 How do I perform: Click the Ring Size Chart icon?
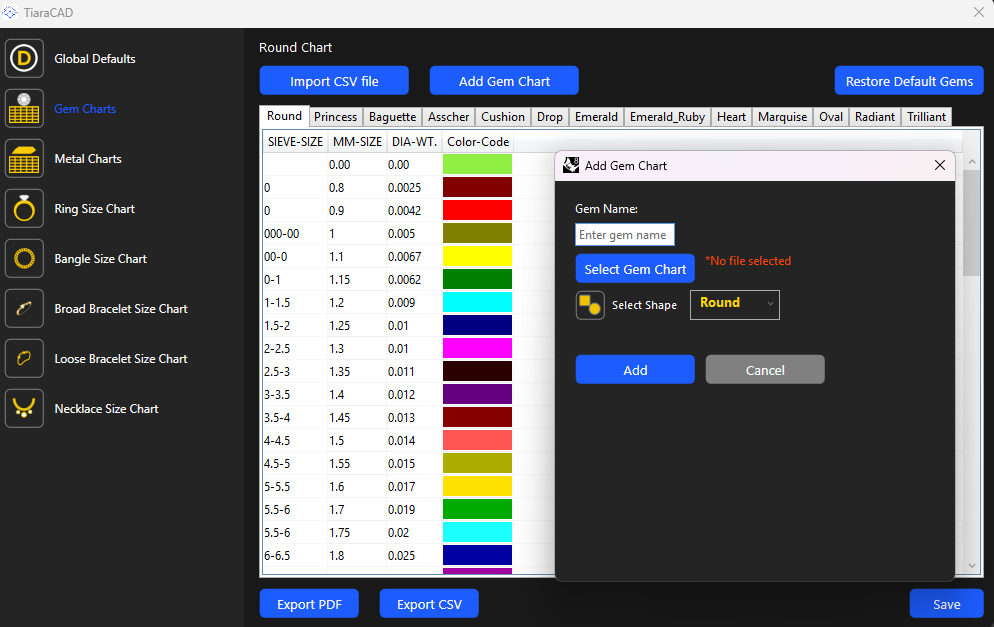pos(24,209)
